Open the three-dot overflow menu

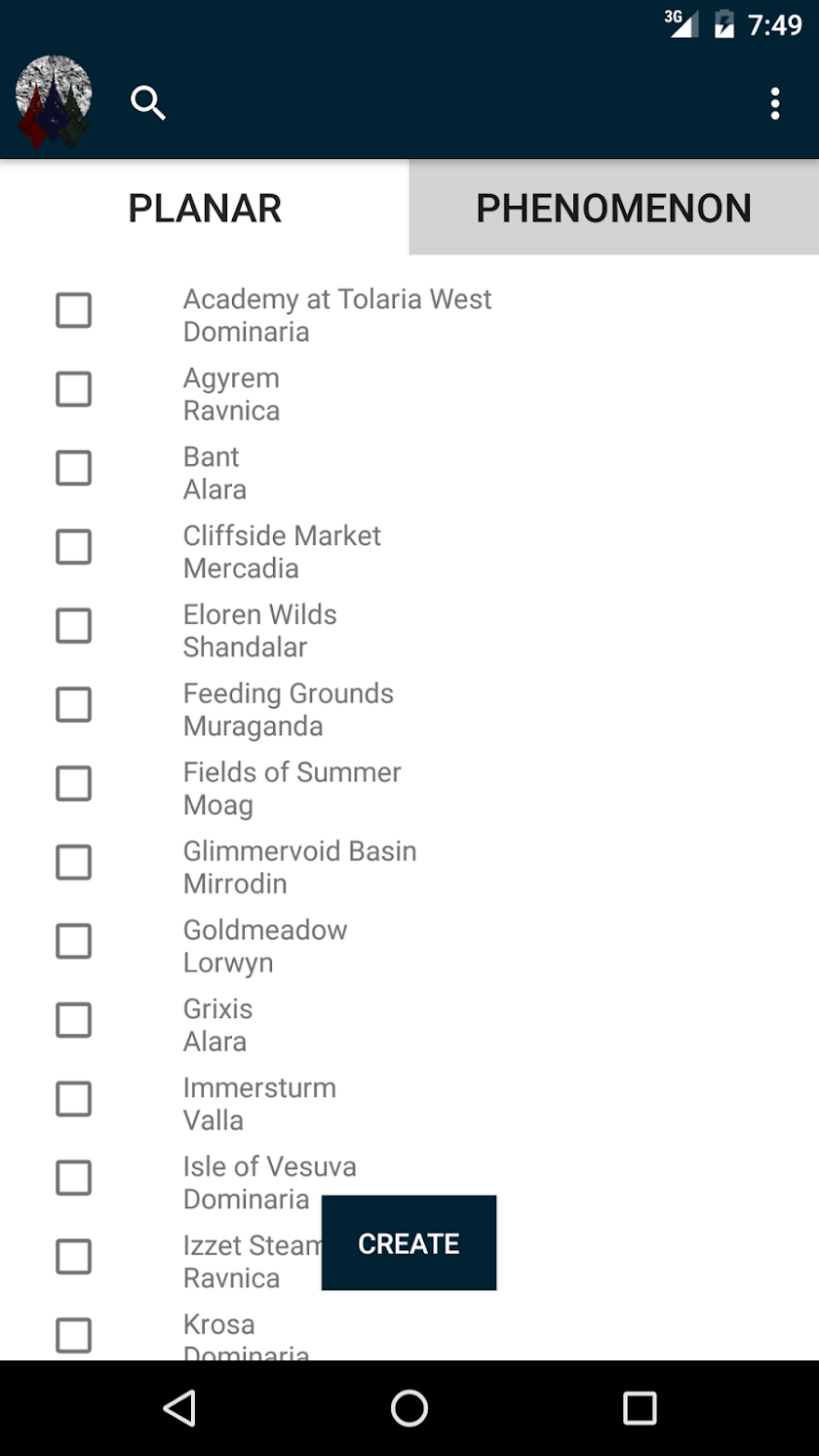click(x=775, y=103)
